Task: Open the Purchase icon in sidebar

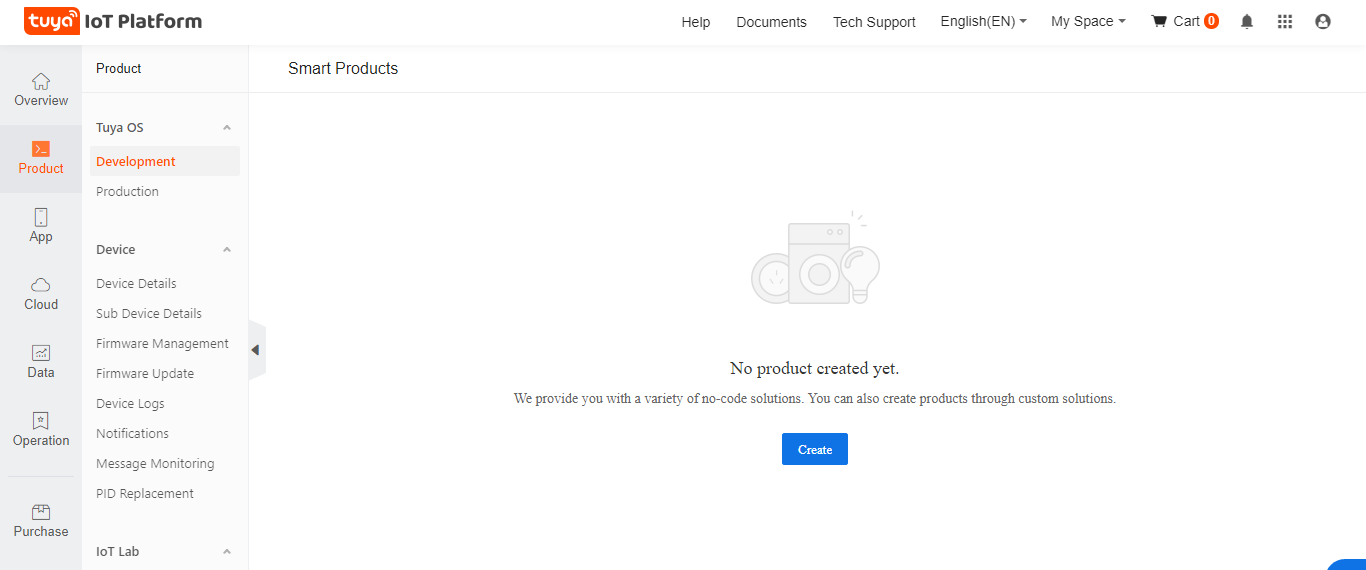Action: [x=41, y=513]
